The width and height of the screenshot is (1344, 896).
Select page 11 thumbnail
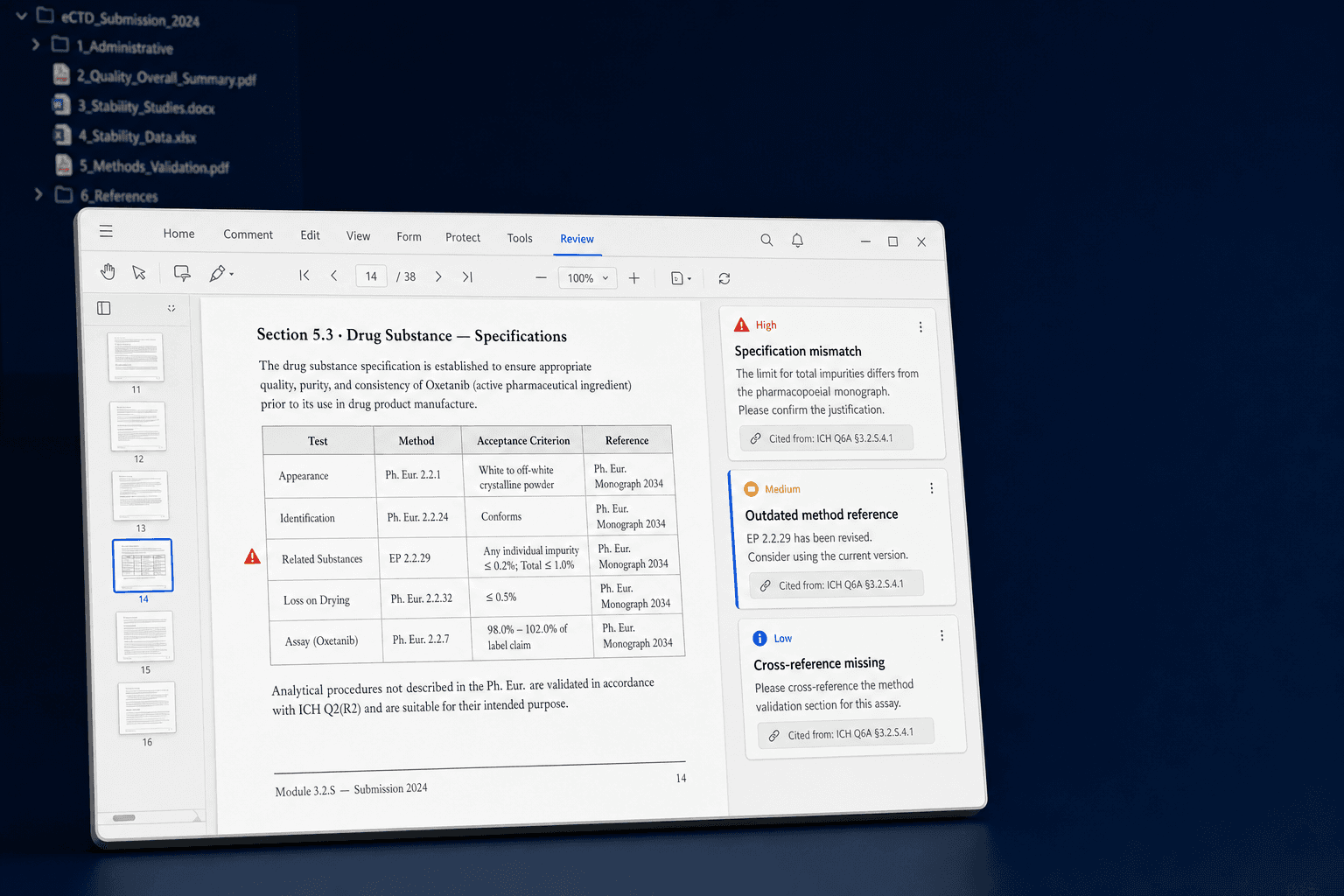coord(136,357)
